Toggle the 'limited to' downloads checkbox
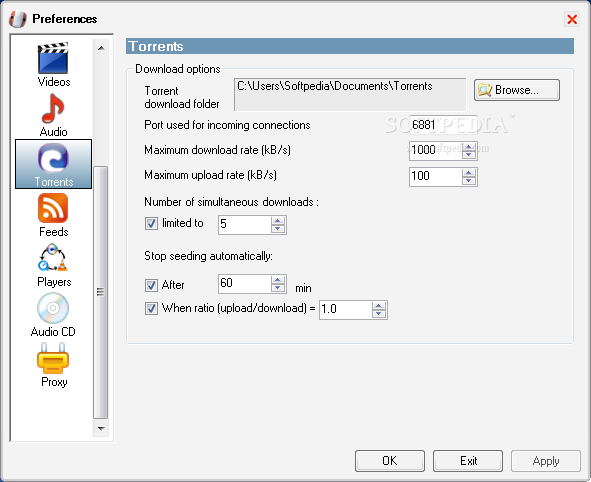Screen dimensions: 591x482 pos(151,223)
